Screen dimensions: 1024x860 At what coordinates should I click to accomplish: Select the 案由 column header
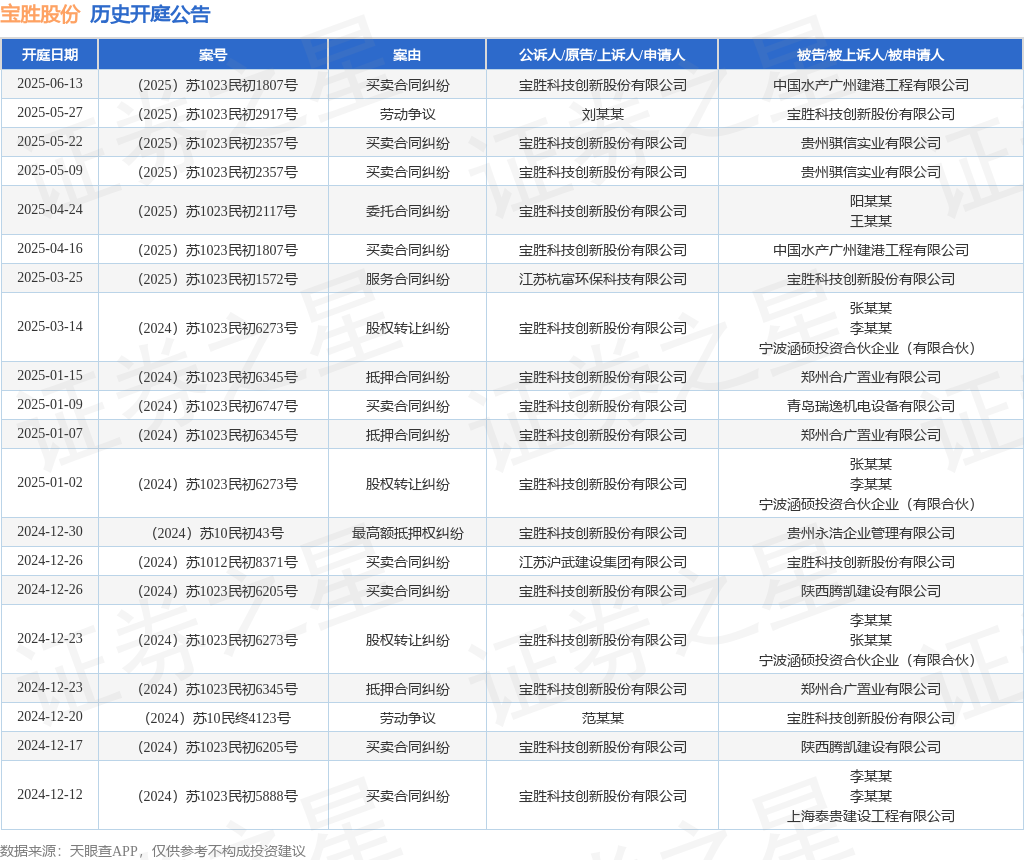click(x=407, y=55)
